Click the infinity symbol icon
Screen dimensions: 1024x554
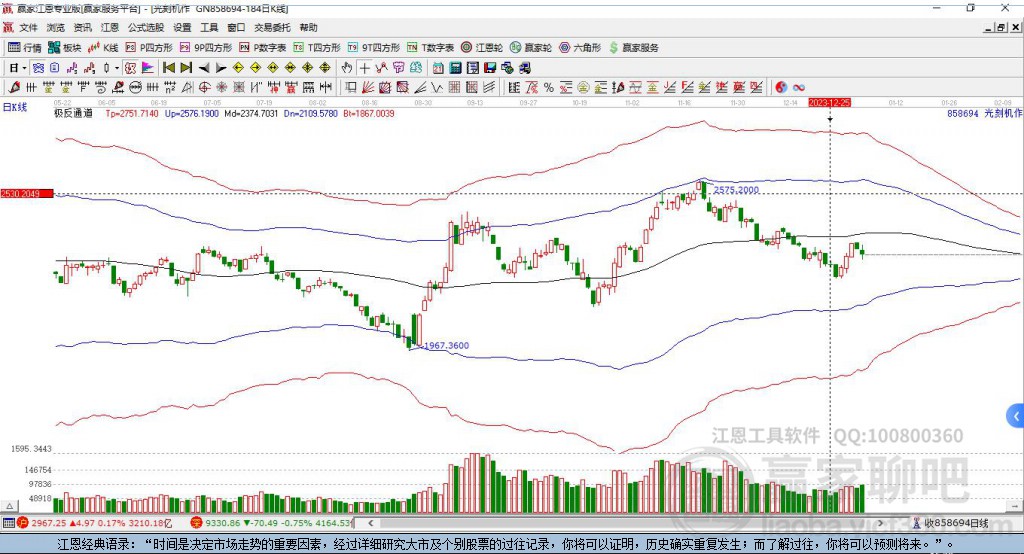click(799, 88)
